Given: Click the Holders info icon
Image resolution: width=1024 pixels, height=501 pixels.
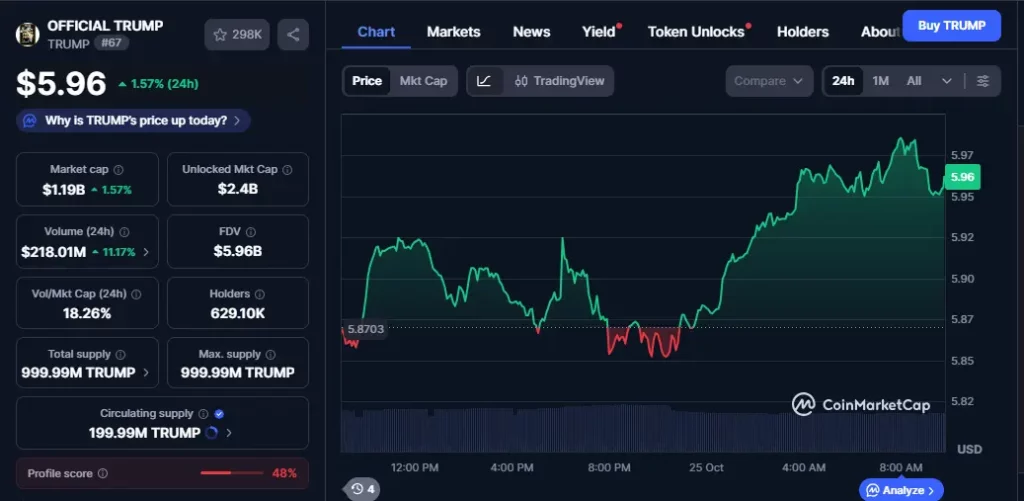Looking at the screenshot, I should click(260, 295).
